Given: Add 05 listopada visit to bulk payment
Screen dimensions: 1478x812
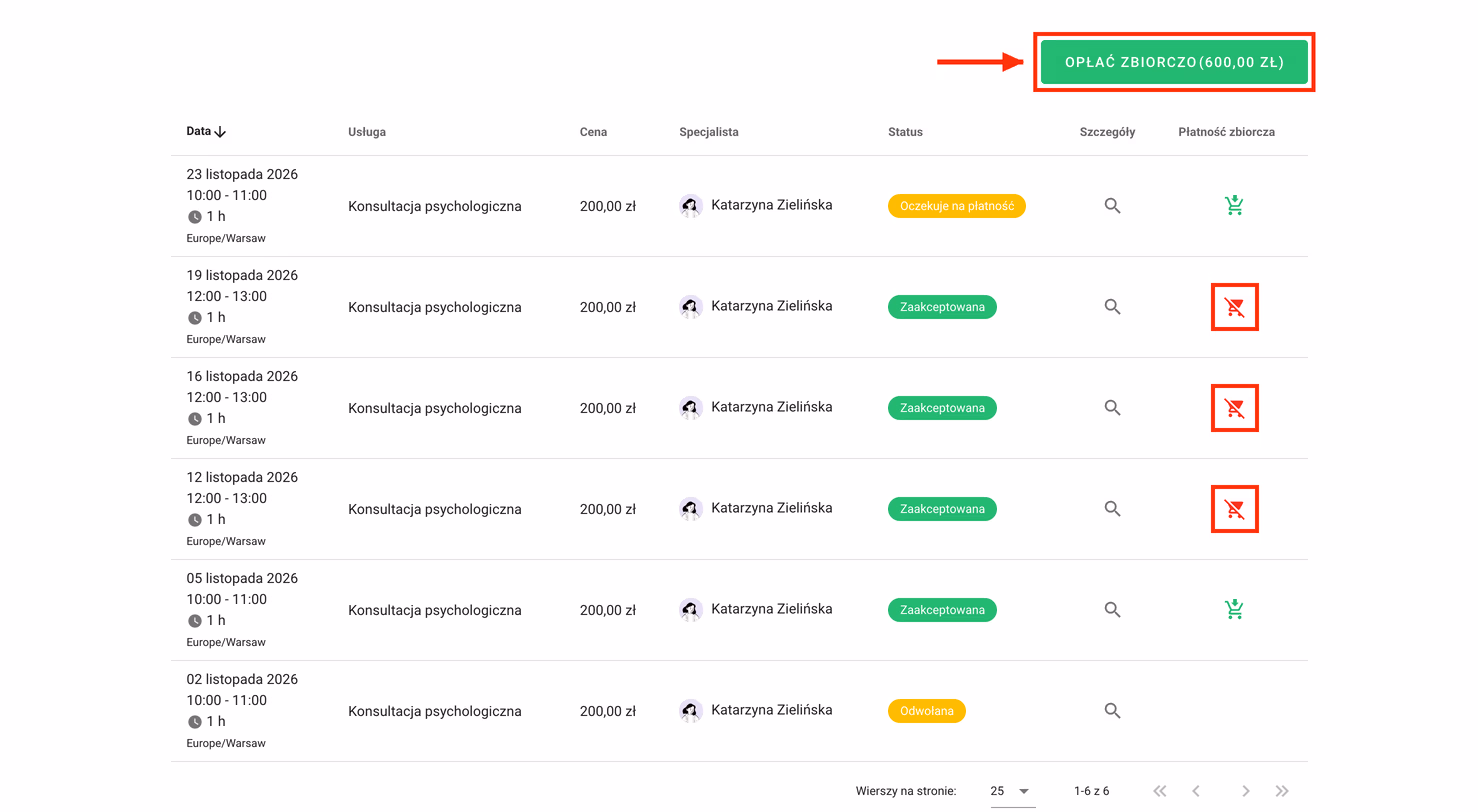Looking at the screenshot, I should point(1234,610).
